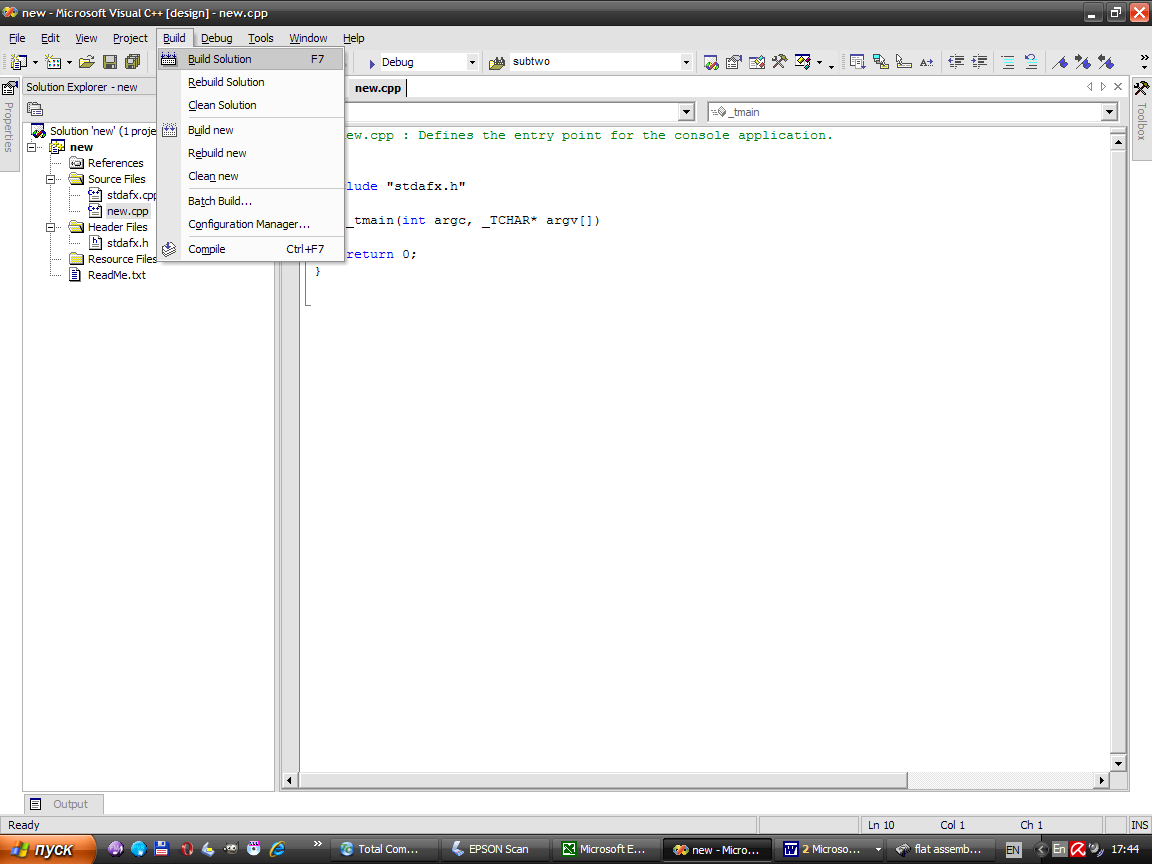Choose Clean new menu entry

click(251, 176)
